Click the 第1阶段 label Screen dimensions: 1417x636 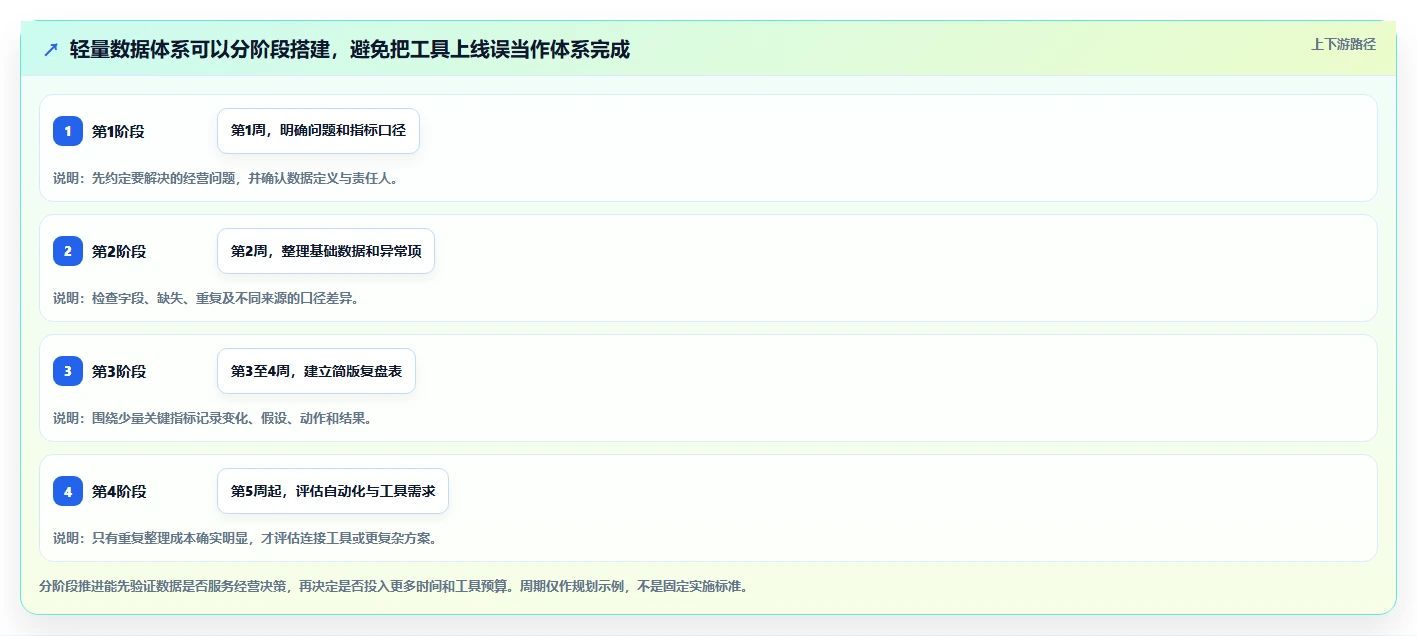coord(119,131)
